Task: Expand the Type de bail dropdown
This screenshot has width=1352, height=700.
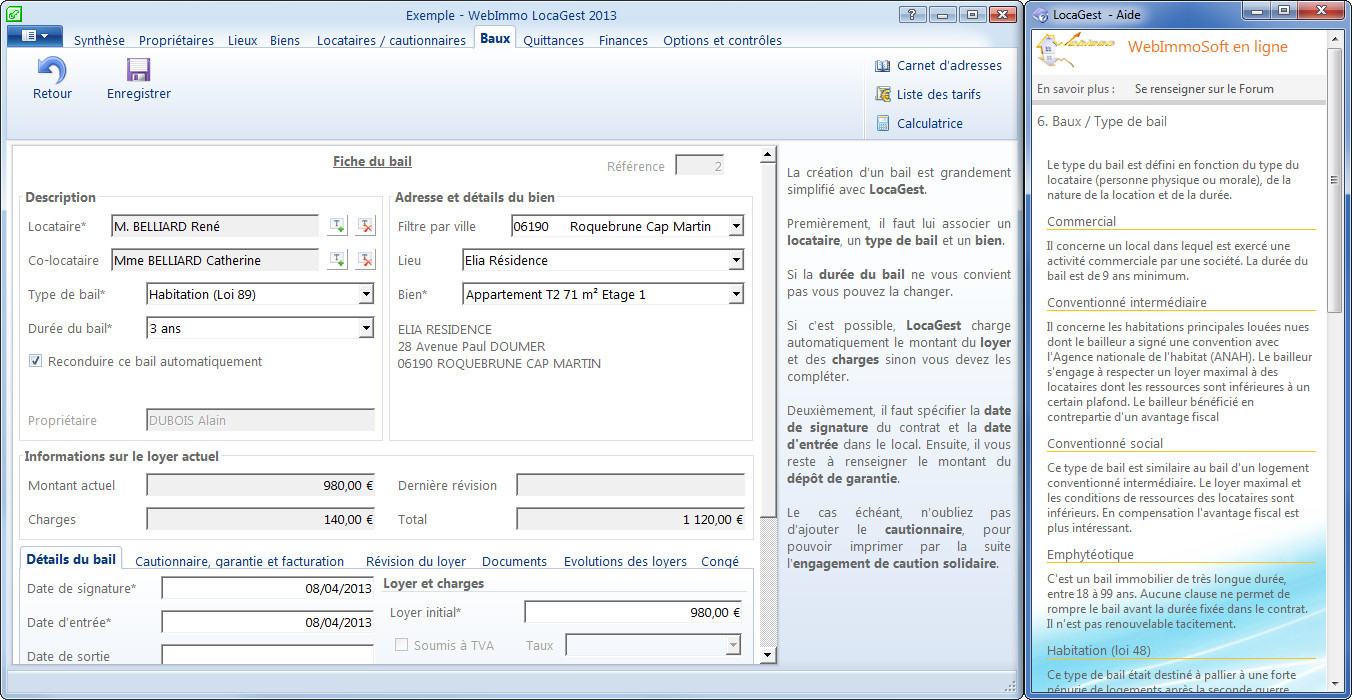Action: 366,294
